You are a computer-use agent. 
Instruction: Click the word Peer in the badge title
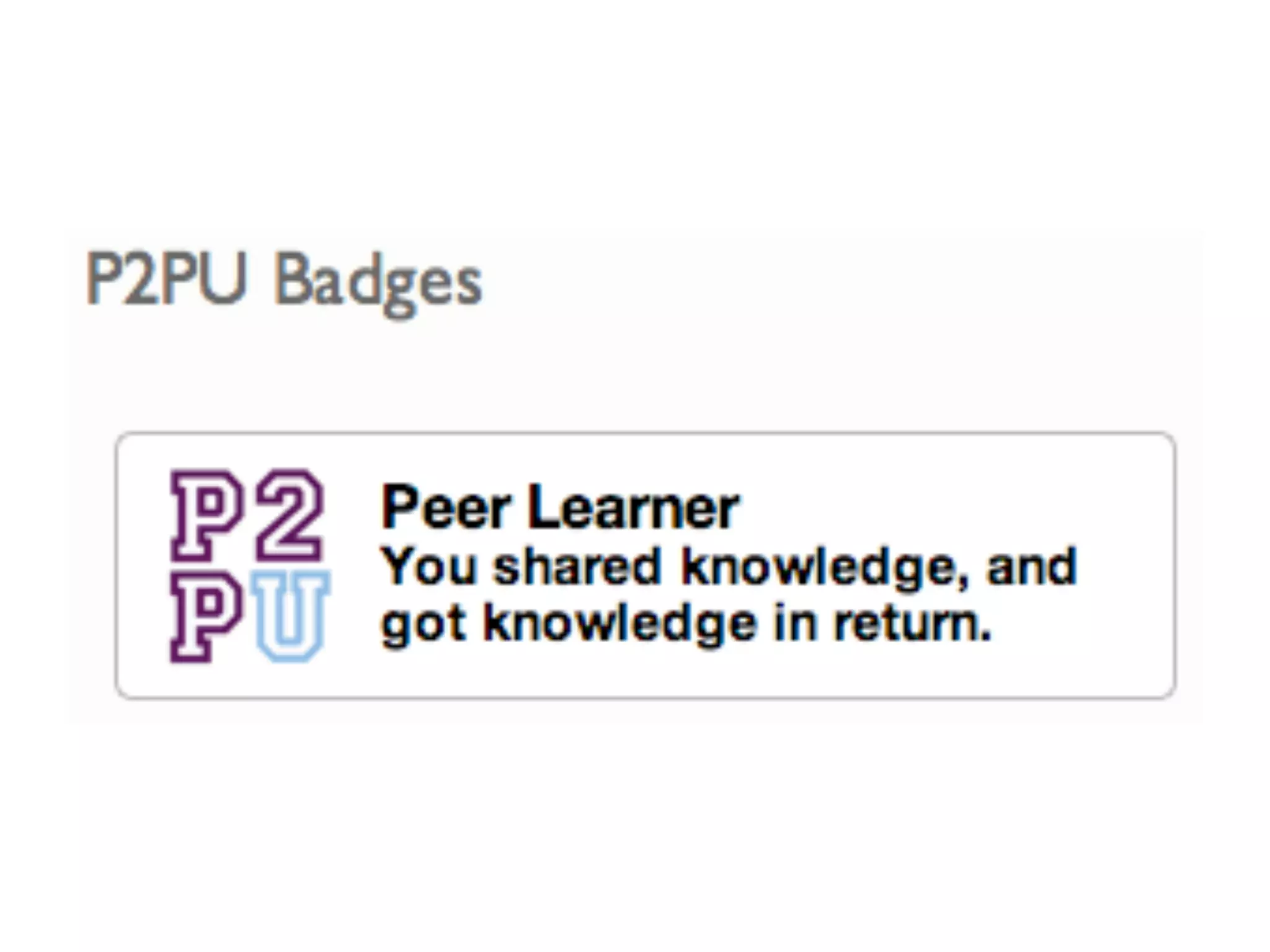(x=445, y=508)
